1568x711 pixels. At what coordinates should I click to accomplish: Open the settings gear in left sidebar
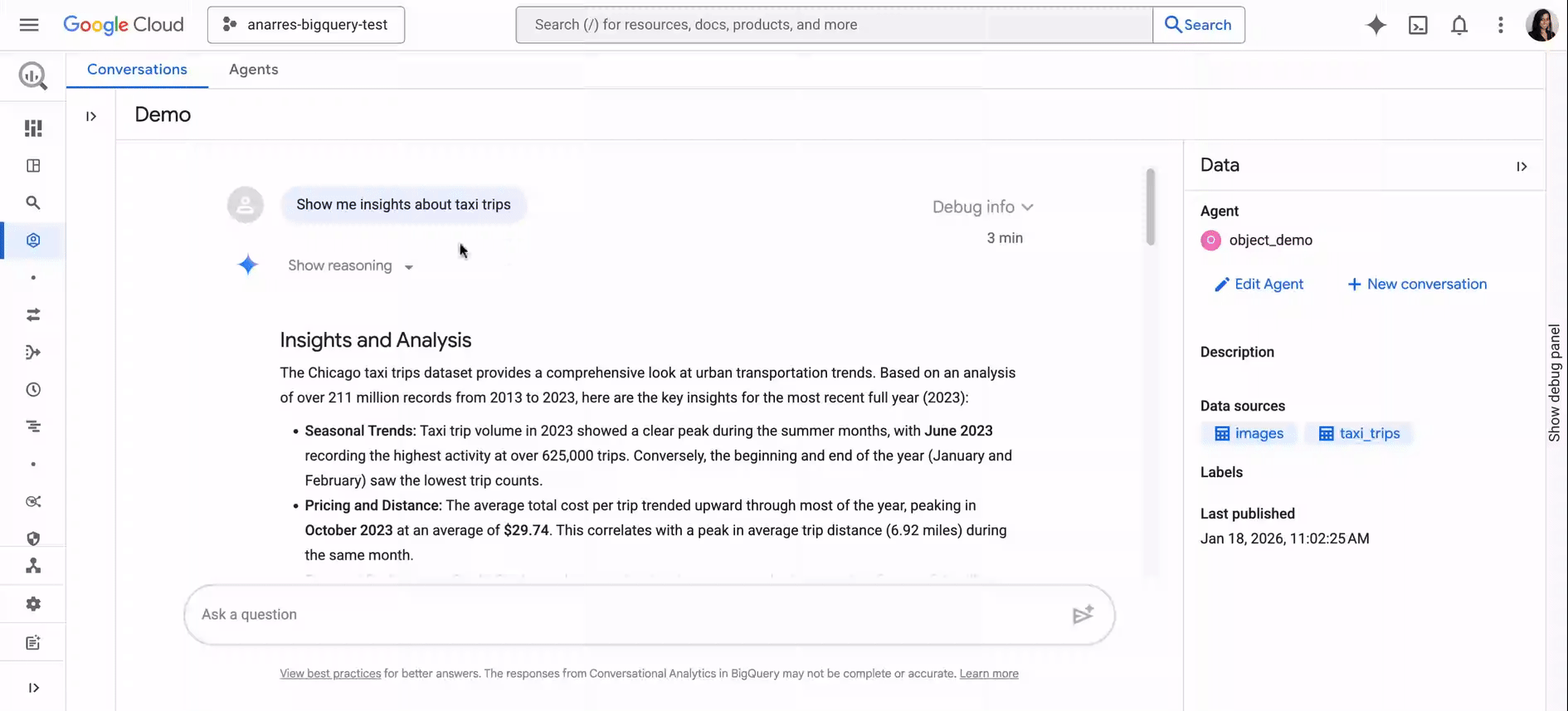point(33,604)
